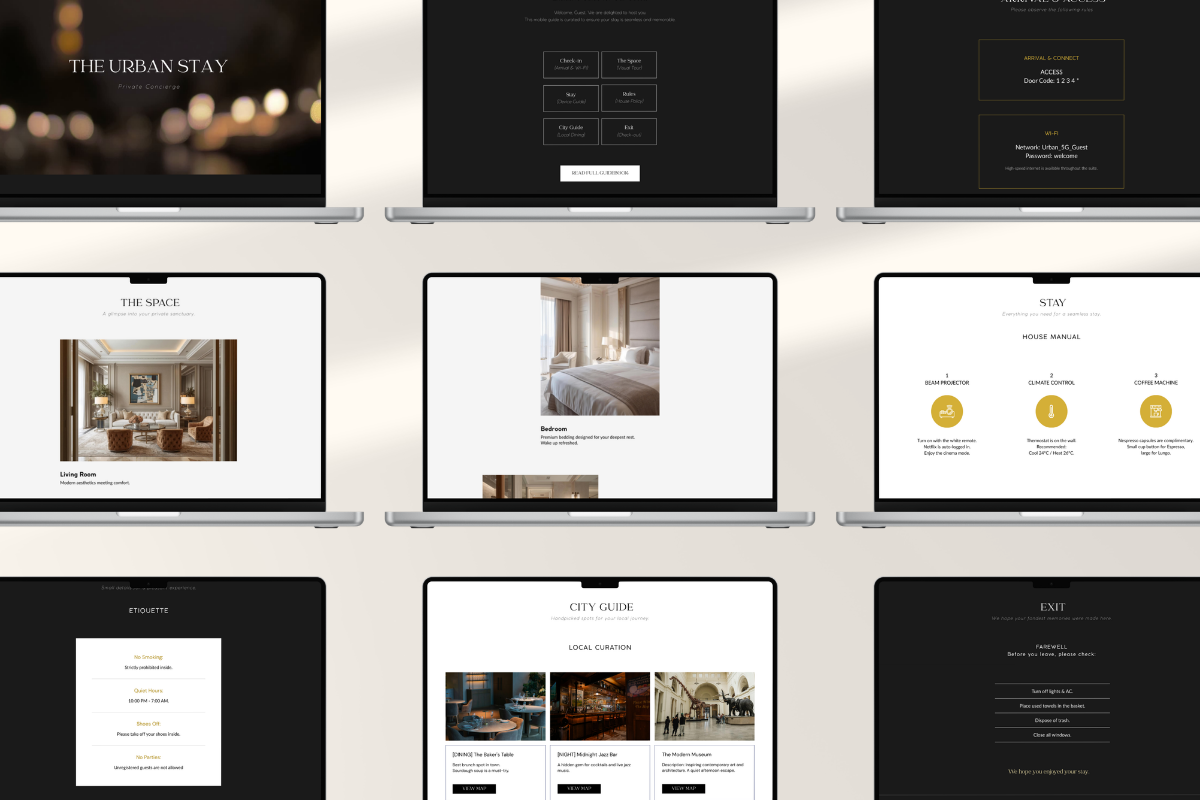
Task: Click the "No Smoking" rule heading
Action: point(149,657)
